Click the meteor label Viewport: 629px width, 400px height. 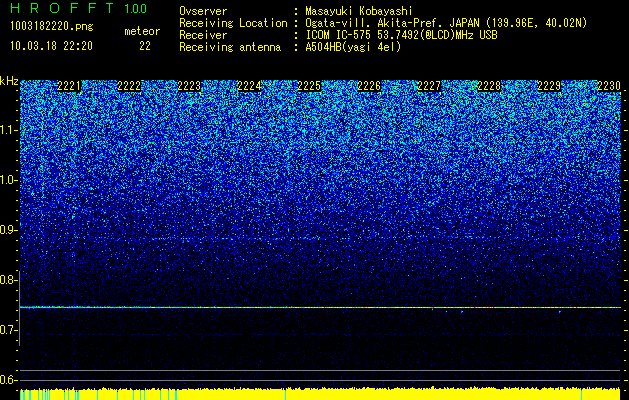tap(142, 31)
